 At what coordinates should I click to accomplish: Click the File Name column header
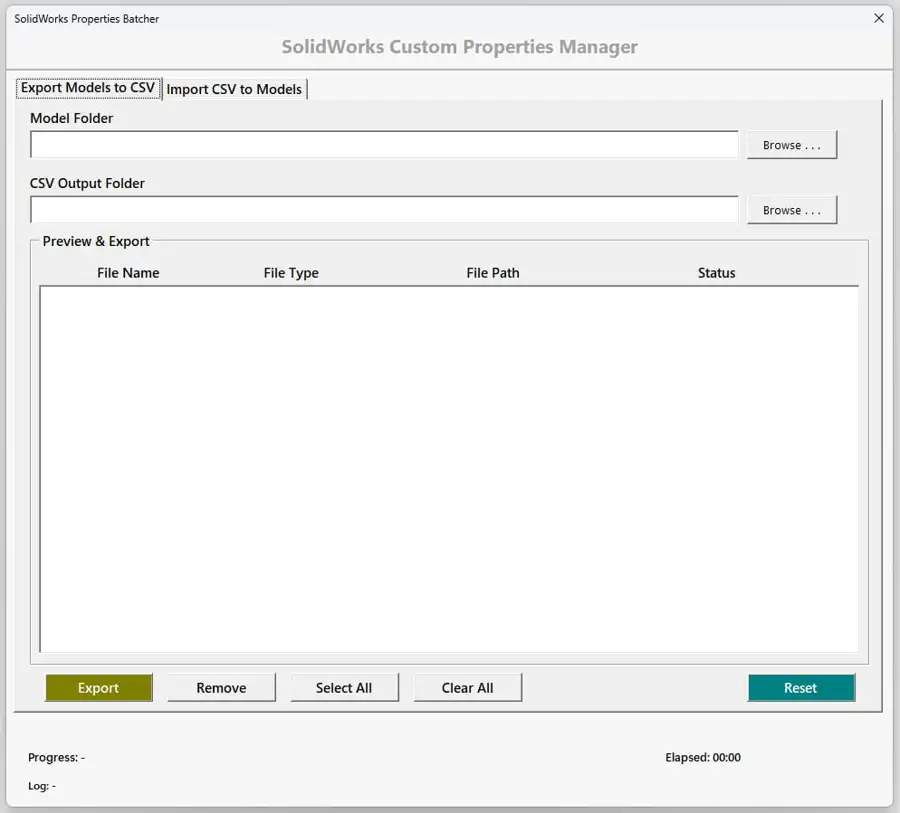point(128,272)
